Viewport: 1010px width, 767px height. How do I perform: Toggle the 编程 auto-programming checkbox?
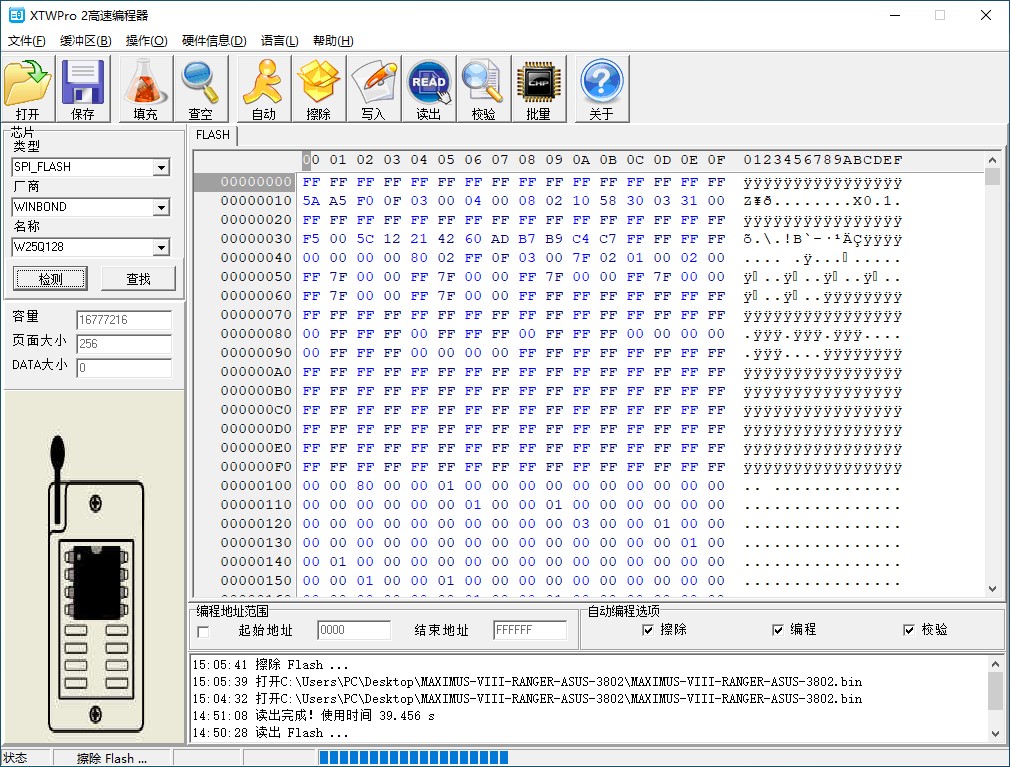[778, 630]
